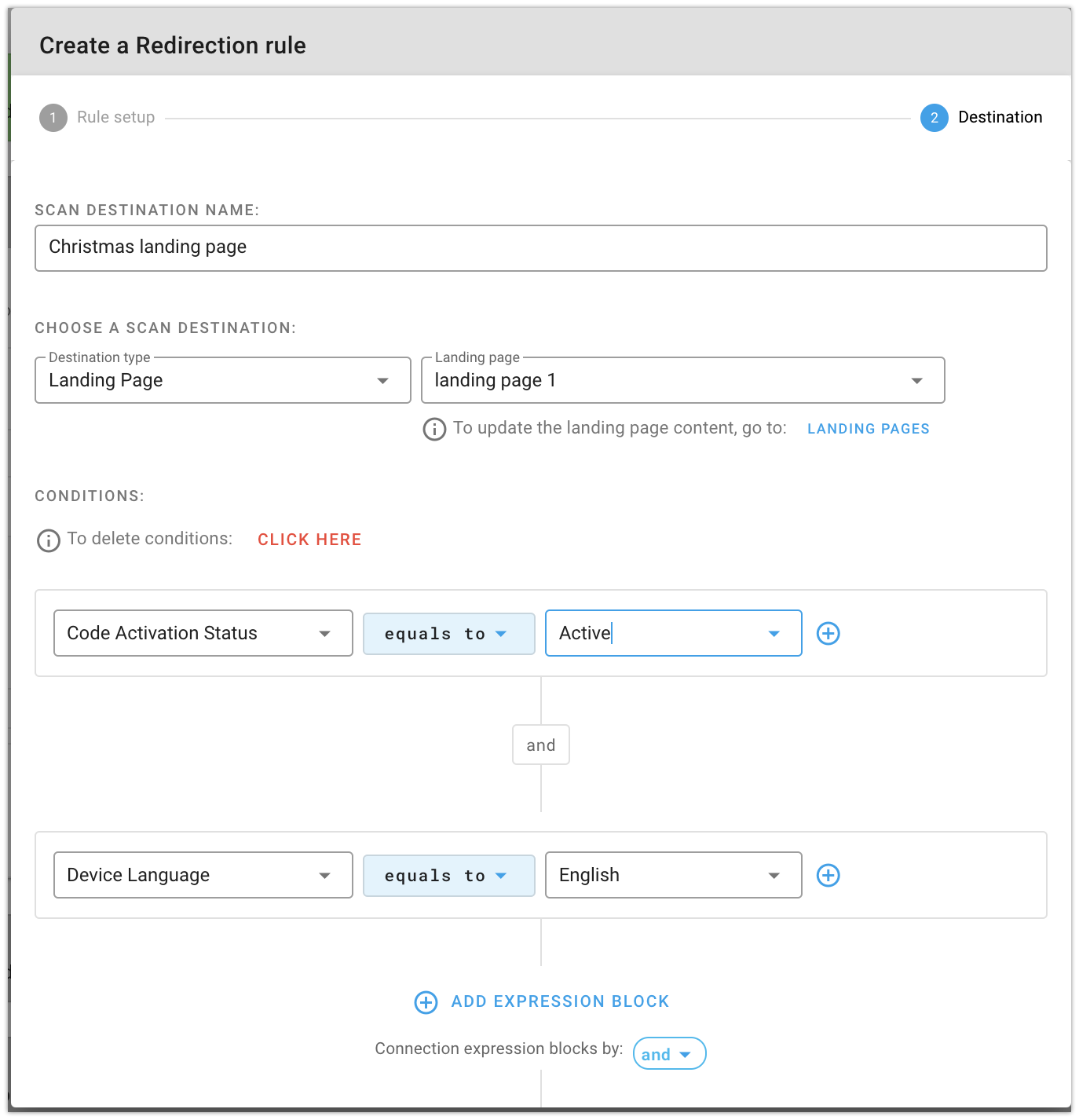Open the English value dropdown

(x=674, y=875)
